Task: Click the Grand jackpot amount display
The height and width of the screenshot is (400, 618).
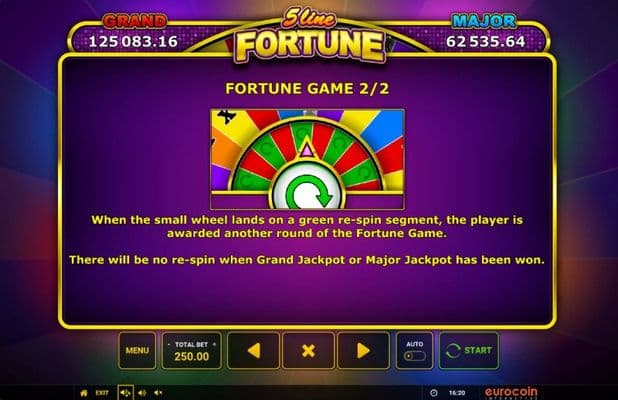Action: (133, 41)
